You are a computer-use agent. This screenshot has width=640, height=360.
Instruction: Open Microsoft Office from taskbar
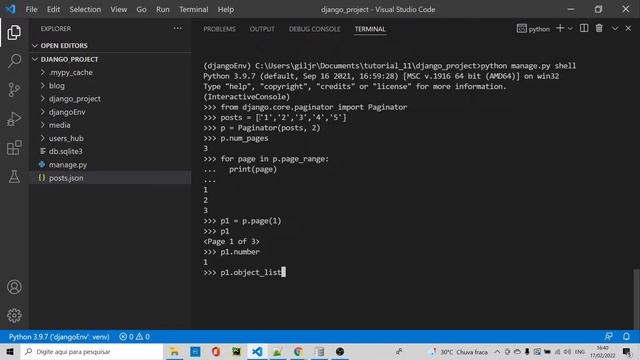[x=216, y=351]
